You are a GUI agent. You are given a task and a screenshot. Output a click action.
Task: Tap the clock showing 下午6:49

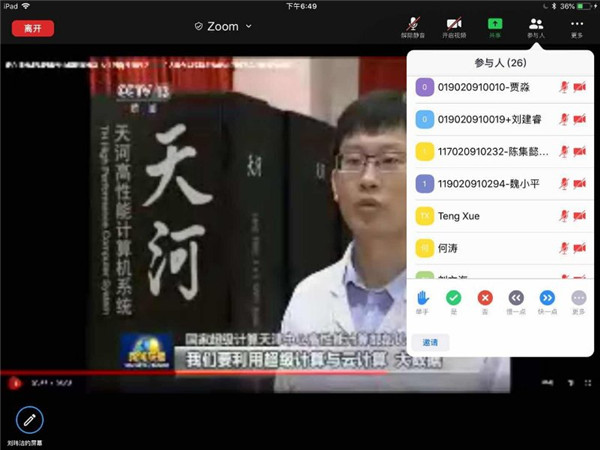pyautogui.click(x=302, y=6)
